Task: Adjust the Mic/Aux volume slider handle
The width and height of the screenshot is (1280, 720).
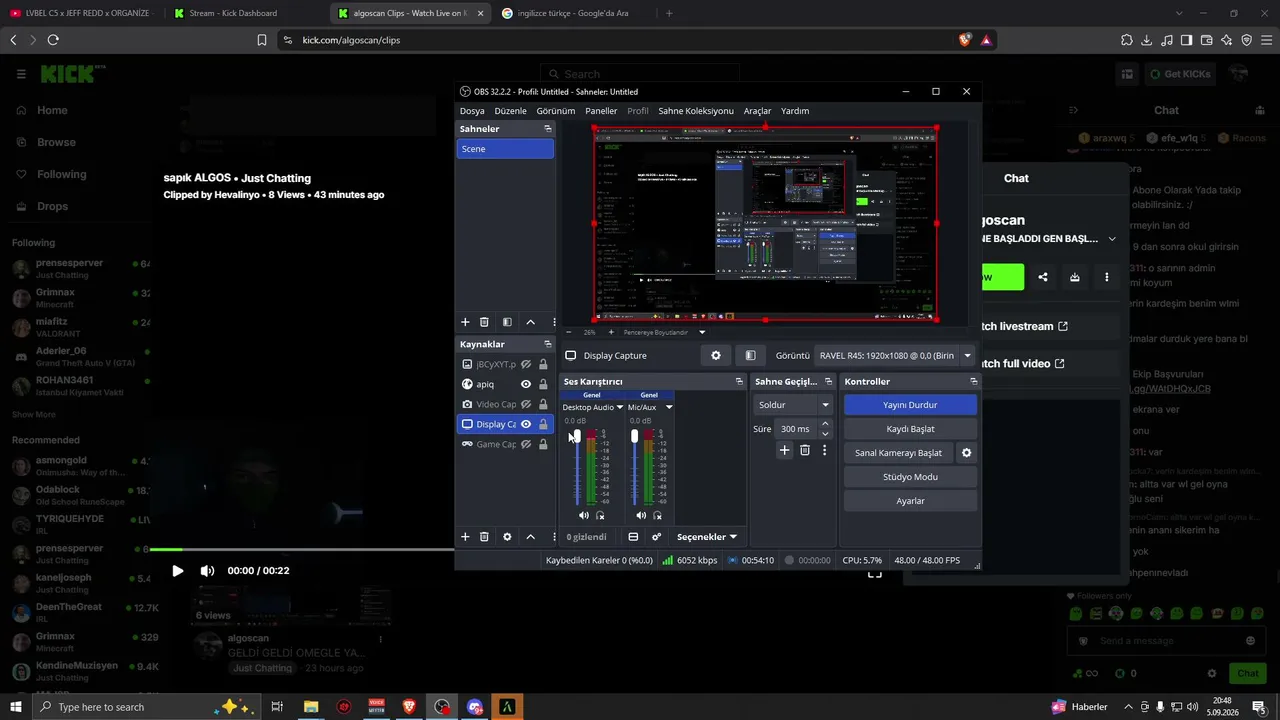Action: click(x=634, y=436)
